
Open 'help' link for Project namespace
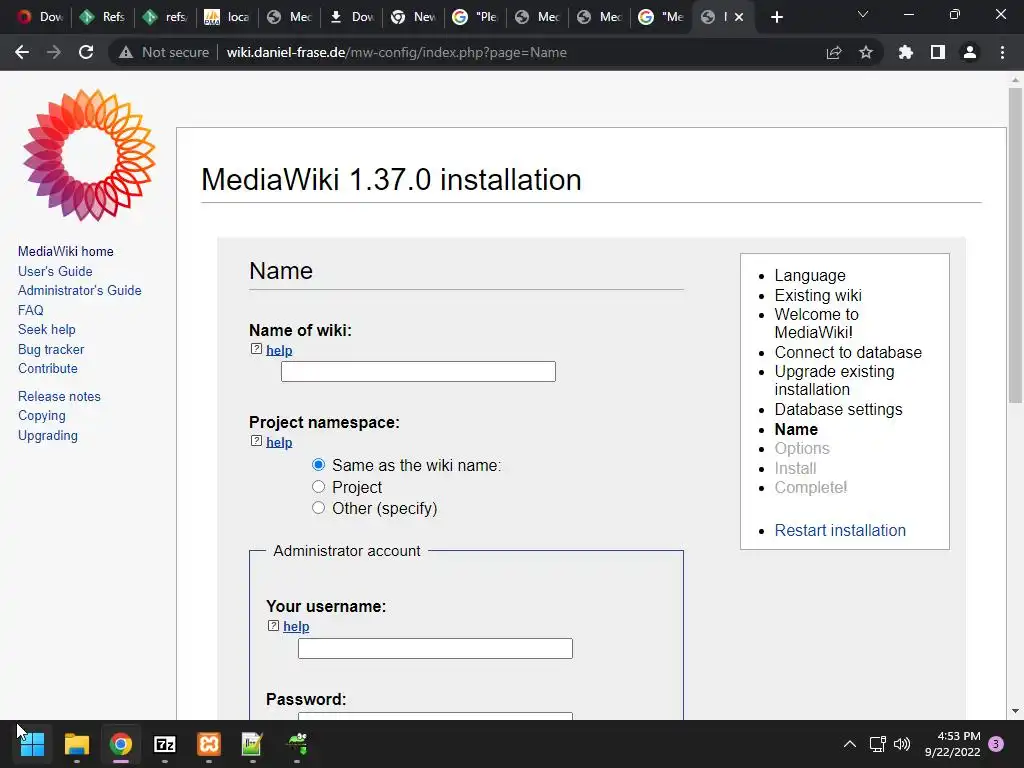(x=279, y=442)
